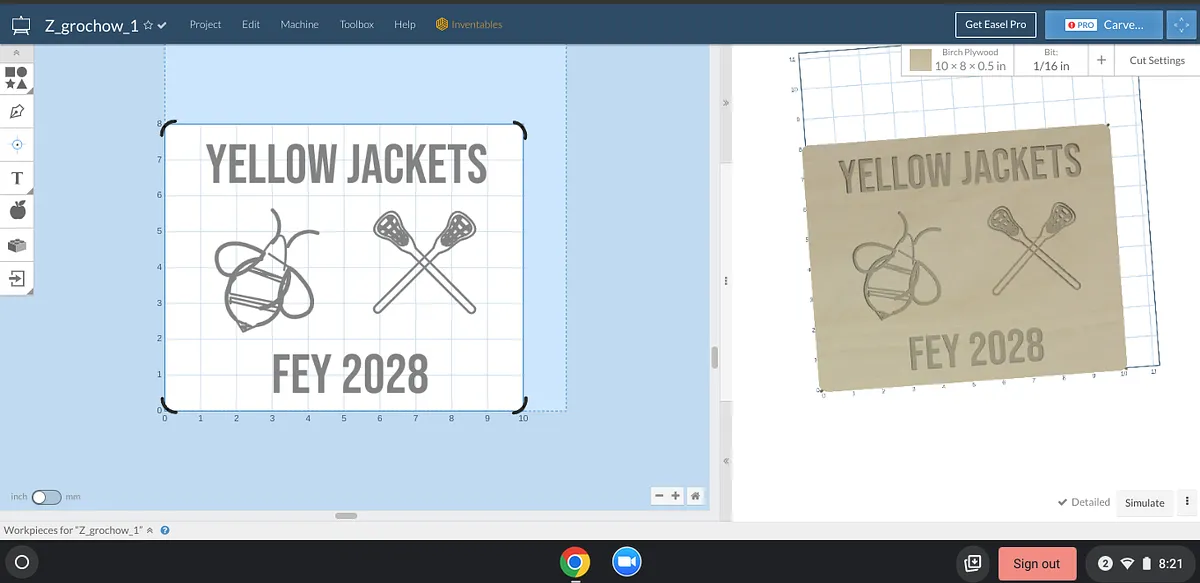Click the Get Easel Pro button
Screen dimensions: 1200x583
click(995, 24)
